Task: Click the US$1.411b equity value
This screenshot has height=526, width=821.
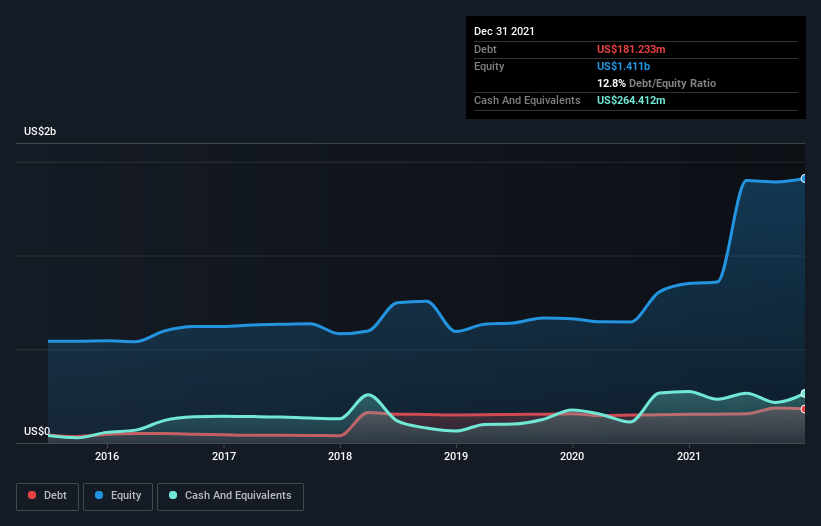Action: tap(624, 66)
